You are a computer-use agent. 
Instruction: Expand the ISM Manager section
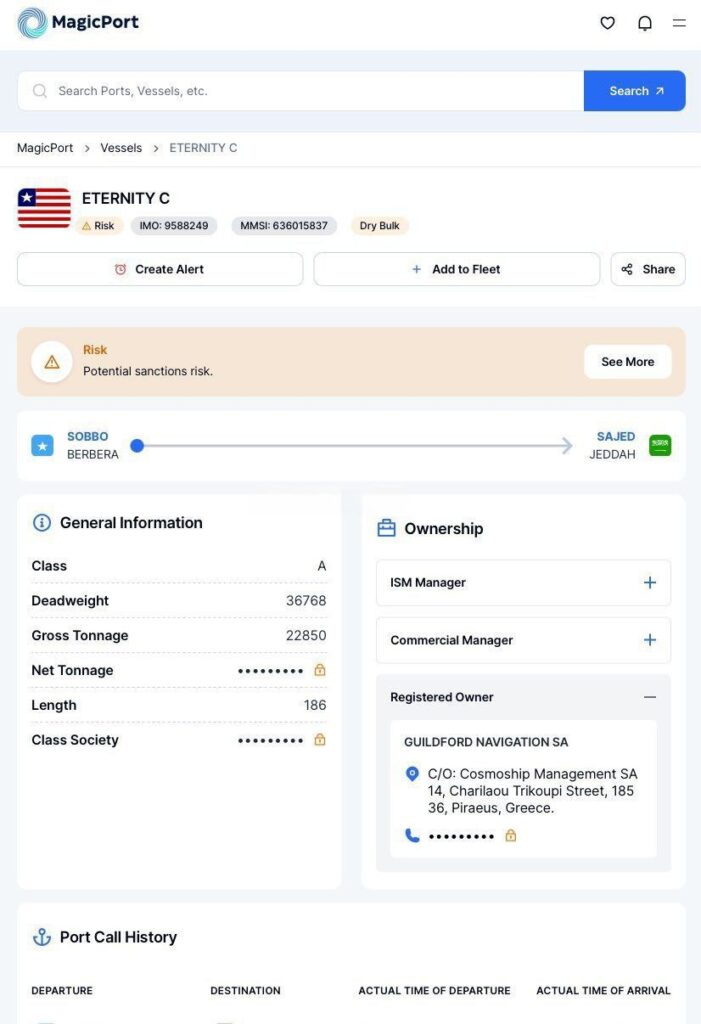[523, 583]
